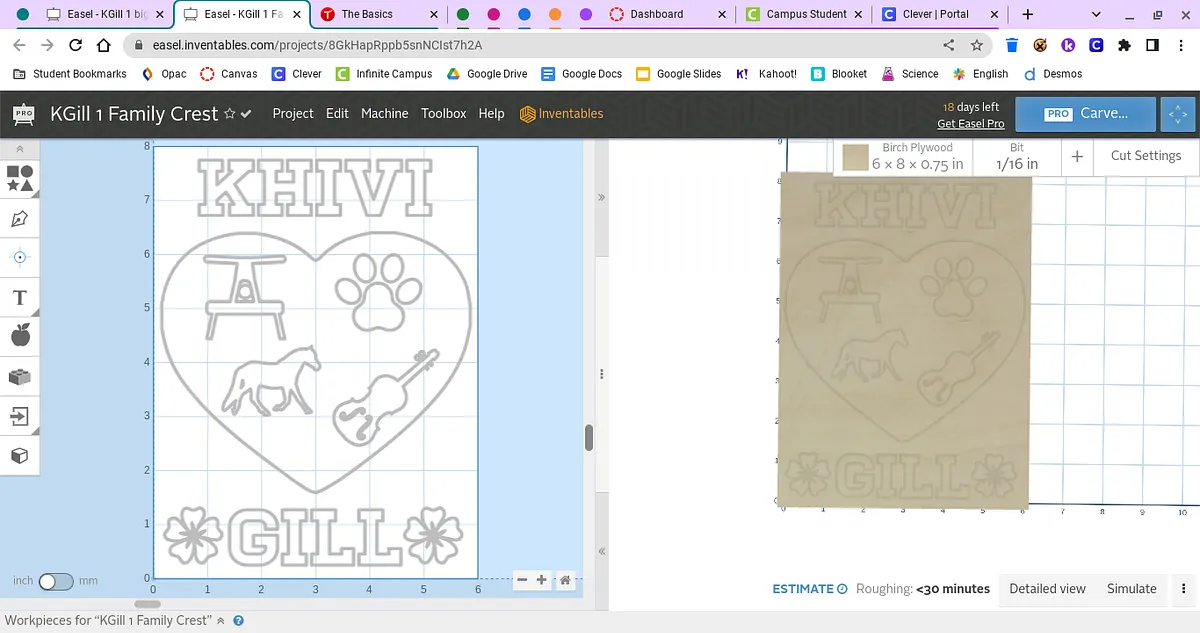This screenshot has height=633, width=1200.
Task: Click the Simulate button
Action: tap(1131, 589)
